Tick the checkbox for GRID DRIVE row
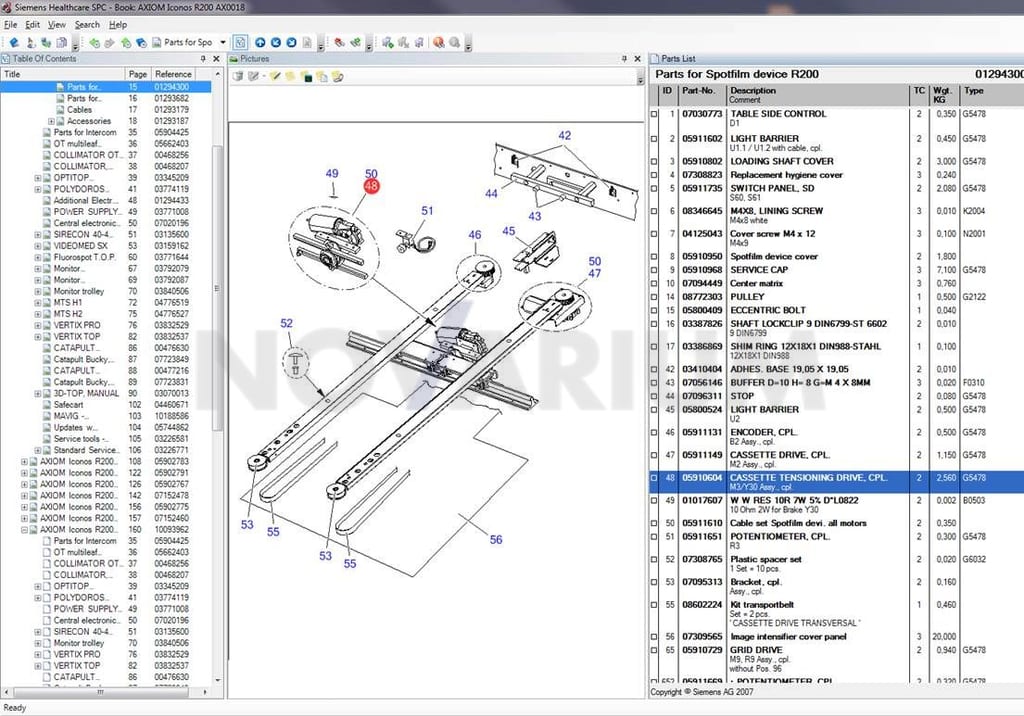The height and width of the screenshot is (716, 1024). click(654, 651)
